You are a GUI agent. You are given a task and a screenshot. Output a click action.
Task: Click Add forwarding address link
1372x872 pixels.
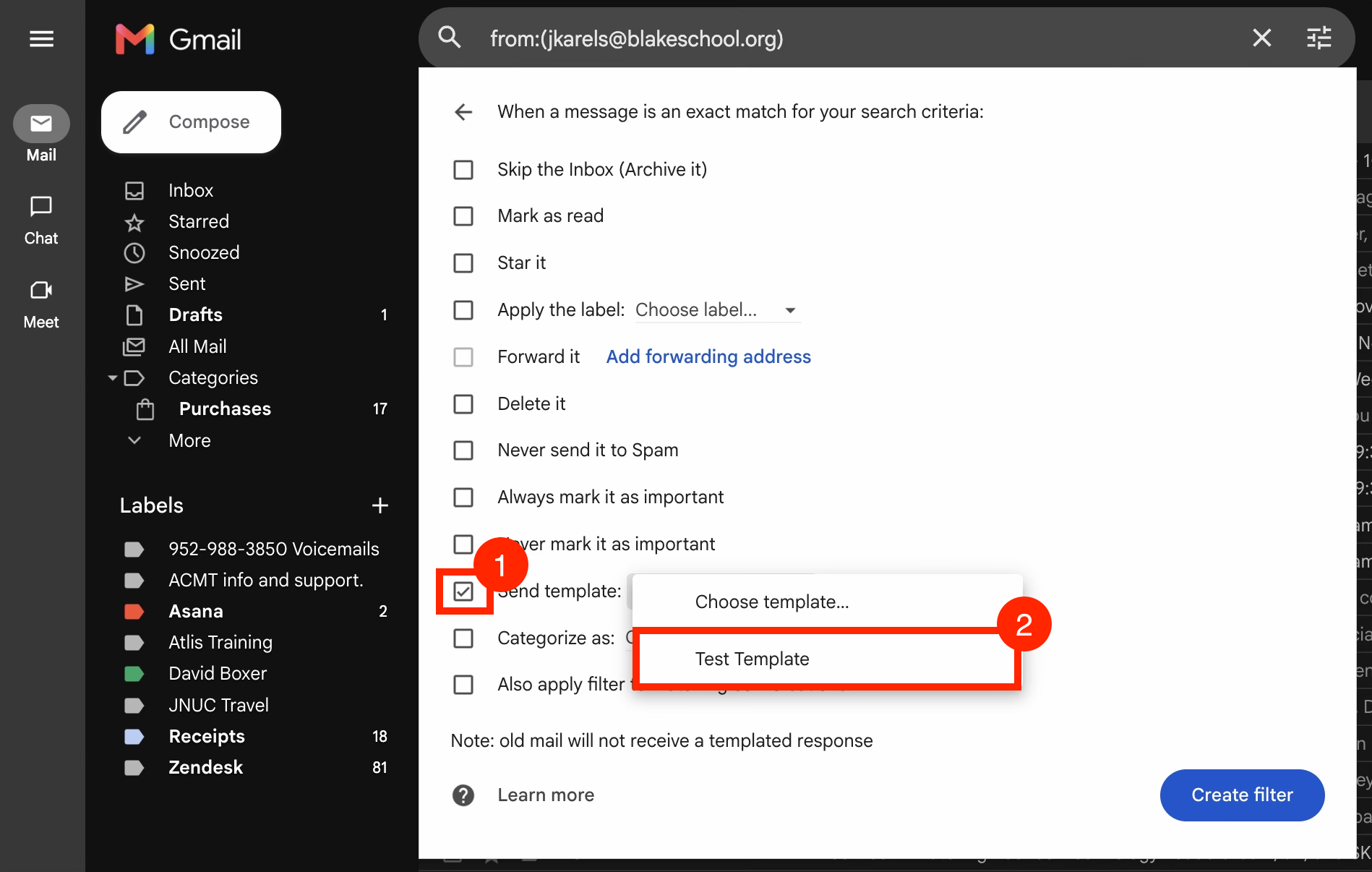(708, 356)
